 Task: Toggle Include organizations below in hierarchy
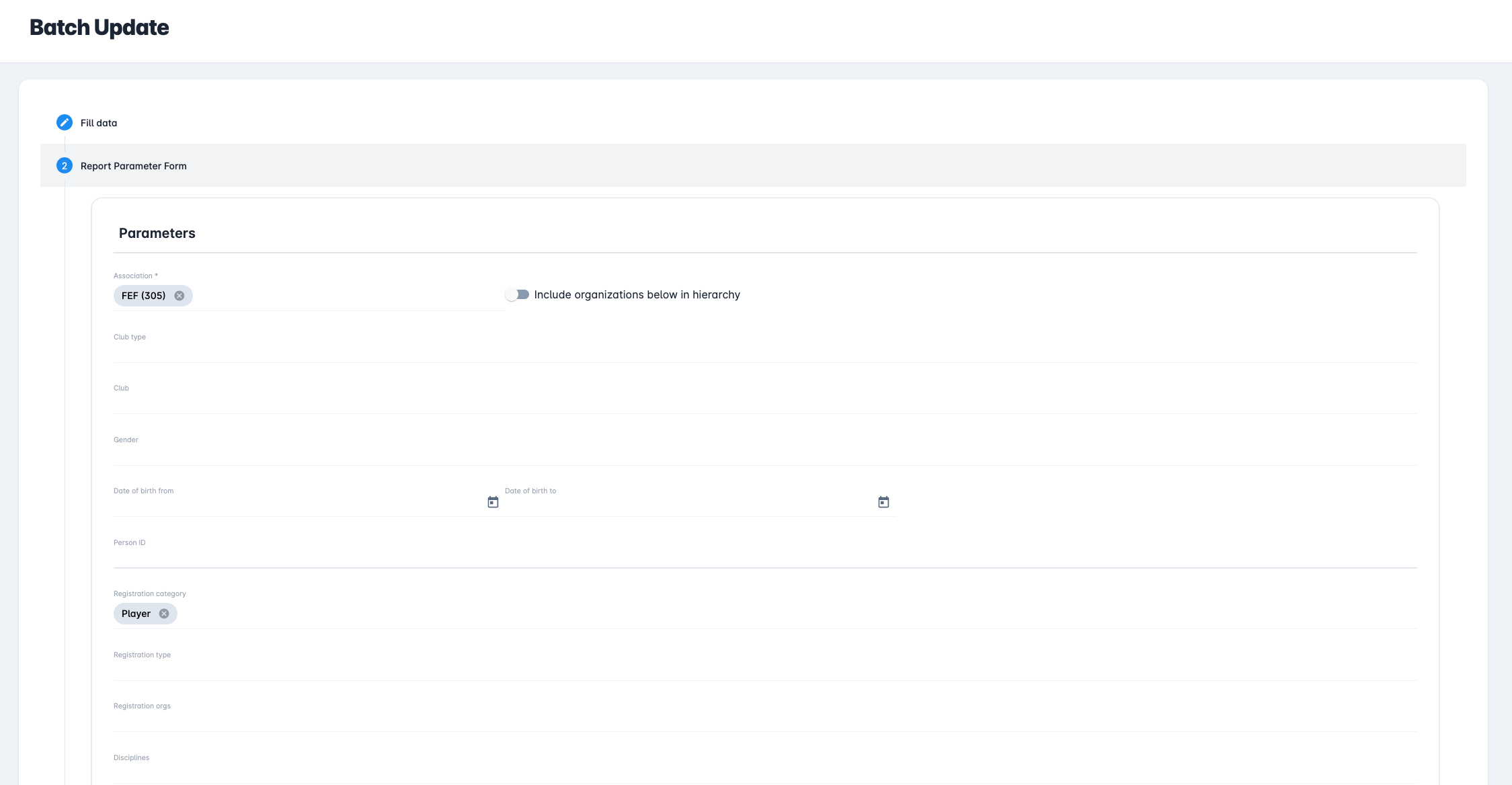518,294
